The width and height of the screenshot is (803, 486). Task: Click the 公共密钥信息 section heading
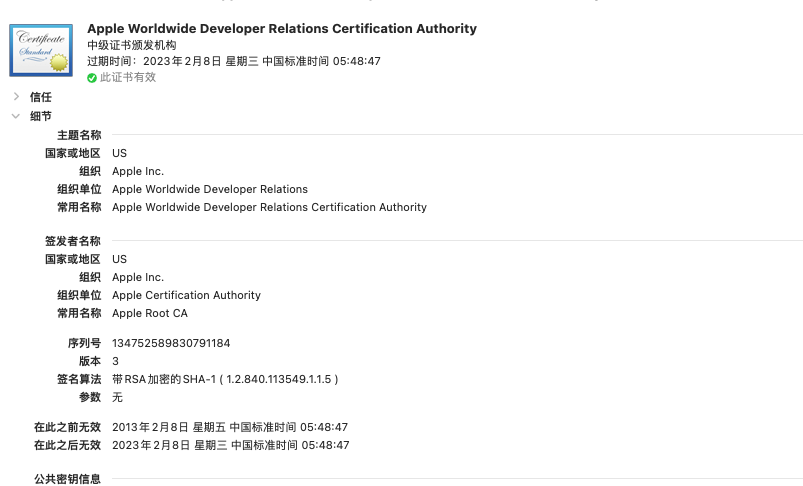click(x=67, y=479)
